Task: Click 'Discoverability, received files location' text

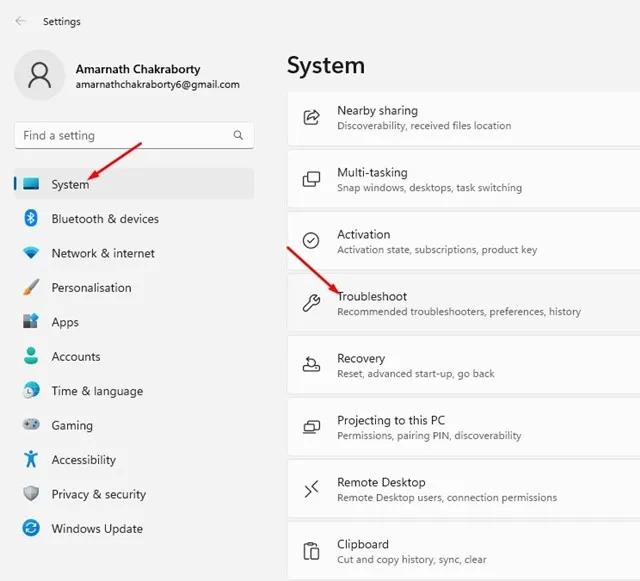Action: tap(424, 126)
